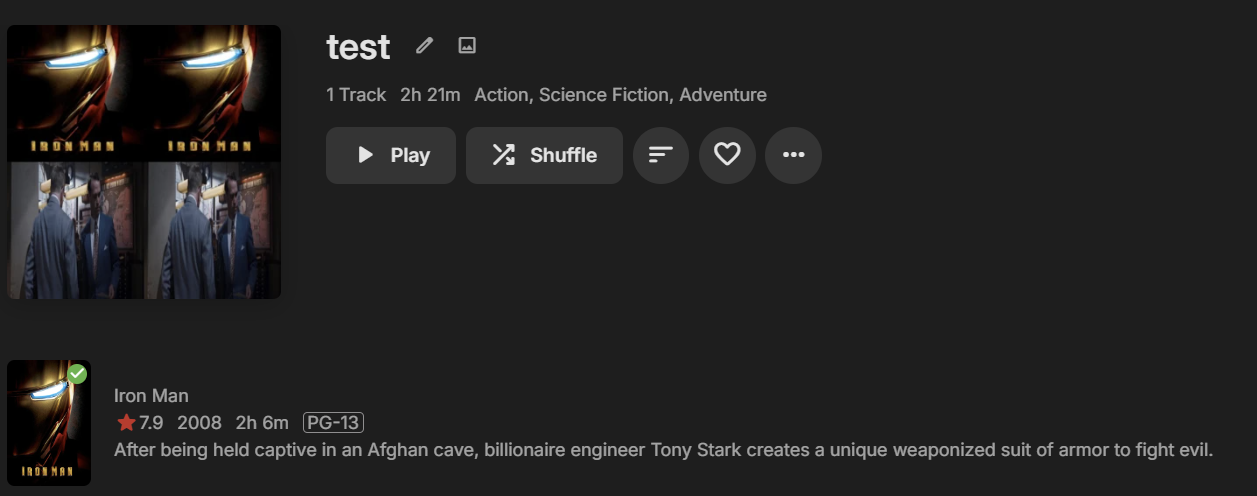This screenshot has height=496, width=1257.
Task: Click the Shuffle button
Action: click(x=544, y=155)
